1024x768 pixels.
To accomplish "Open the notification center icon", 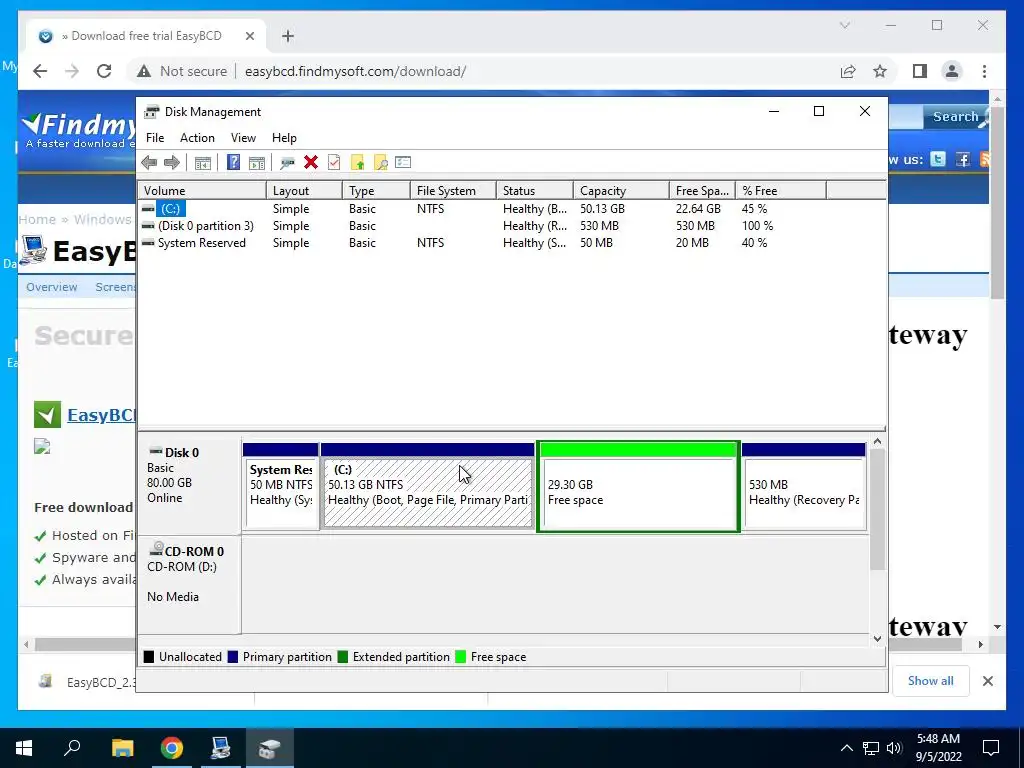I will [x=991, y=748].
